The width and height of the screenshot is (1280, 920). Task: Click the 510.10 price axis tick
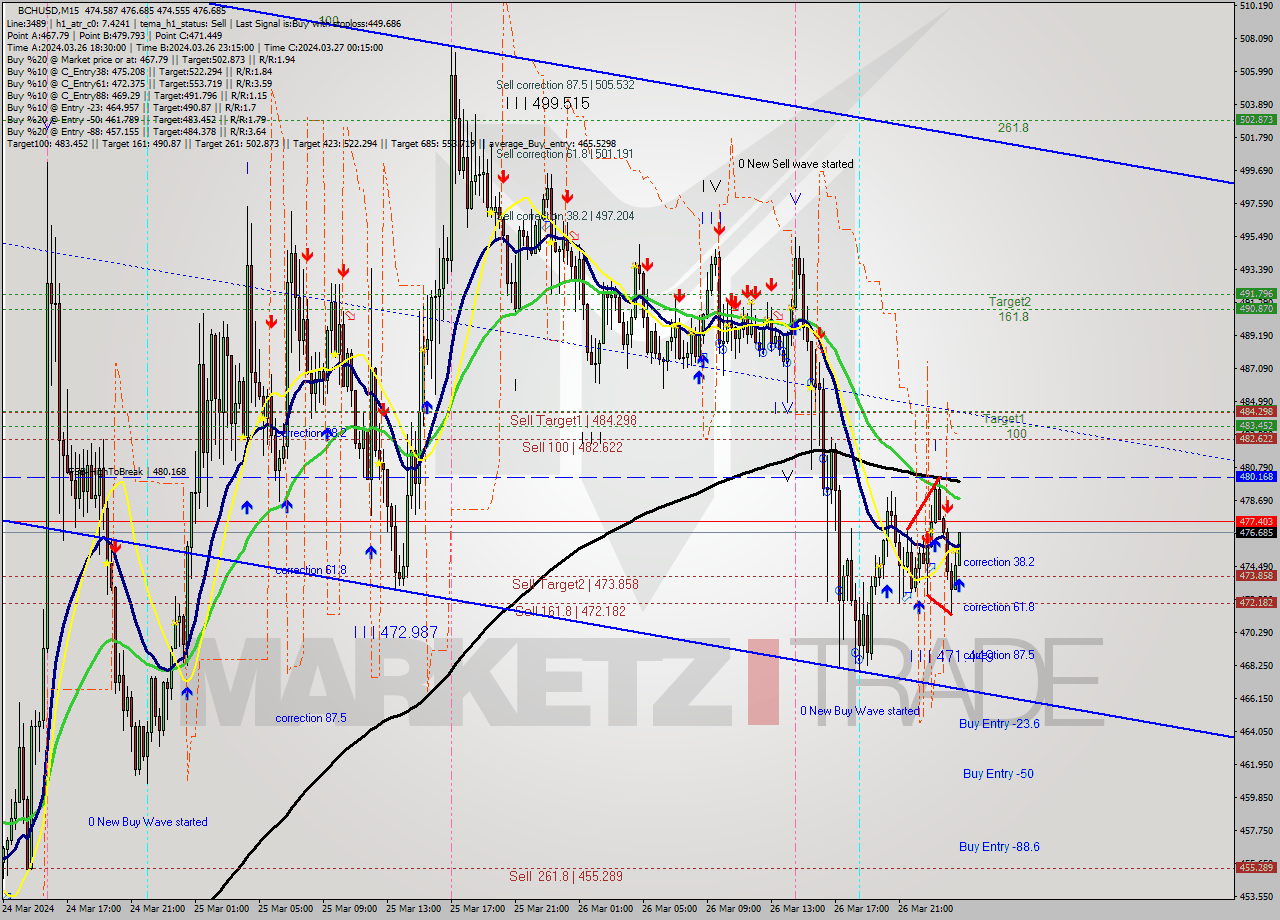pos(1254,6)
